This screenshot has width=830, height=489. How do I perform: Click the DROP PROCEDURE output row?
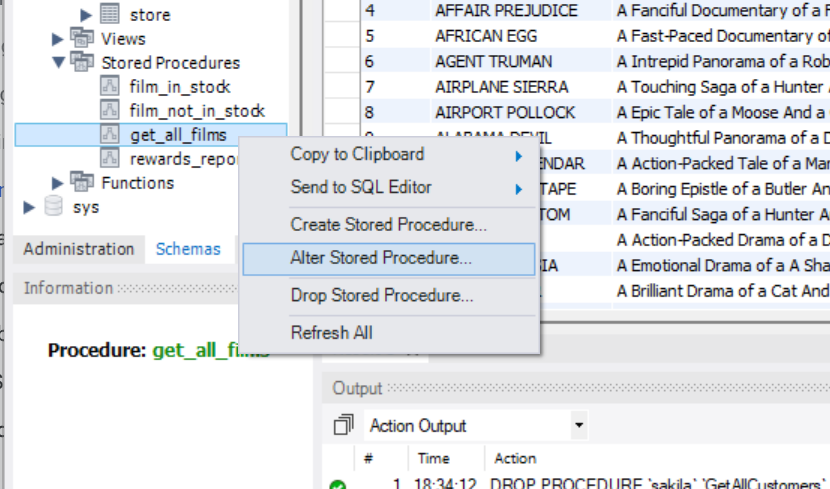577,483
